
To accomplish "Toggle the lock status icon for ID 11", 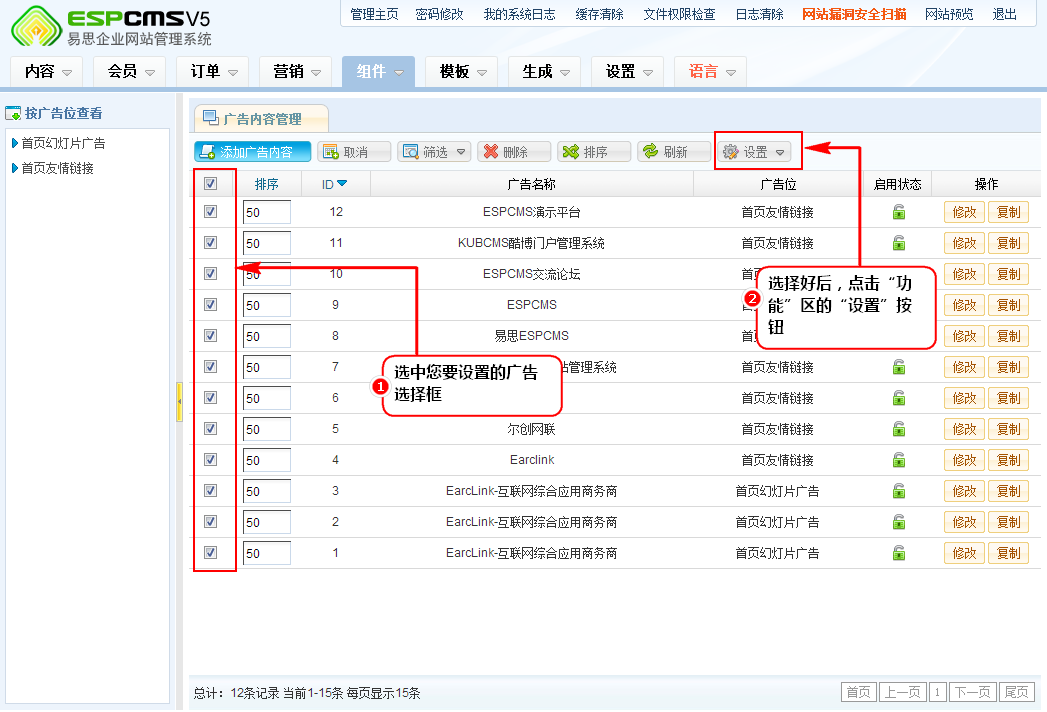I will tap(899, 243).
